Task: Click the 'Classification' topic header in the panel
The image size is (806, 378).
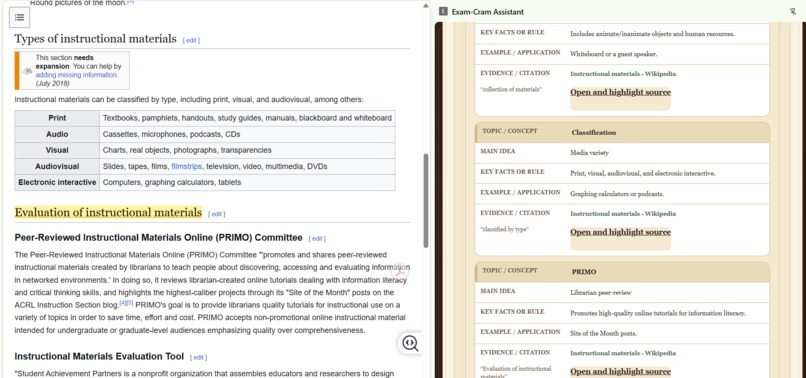Action: [x=594, y=133]
